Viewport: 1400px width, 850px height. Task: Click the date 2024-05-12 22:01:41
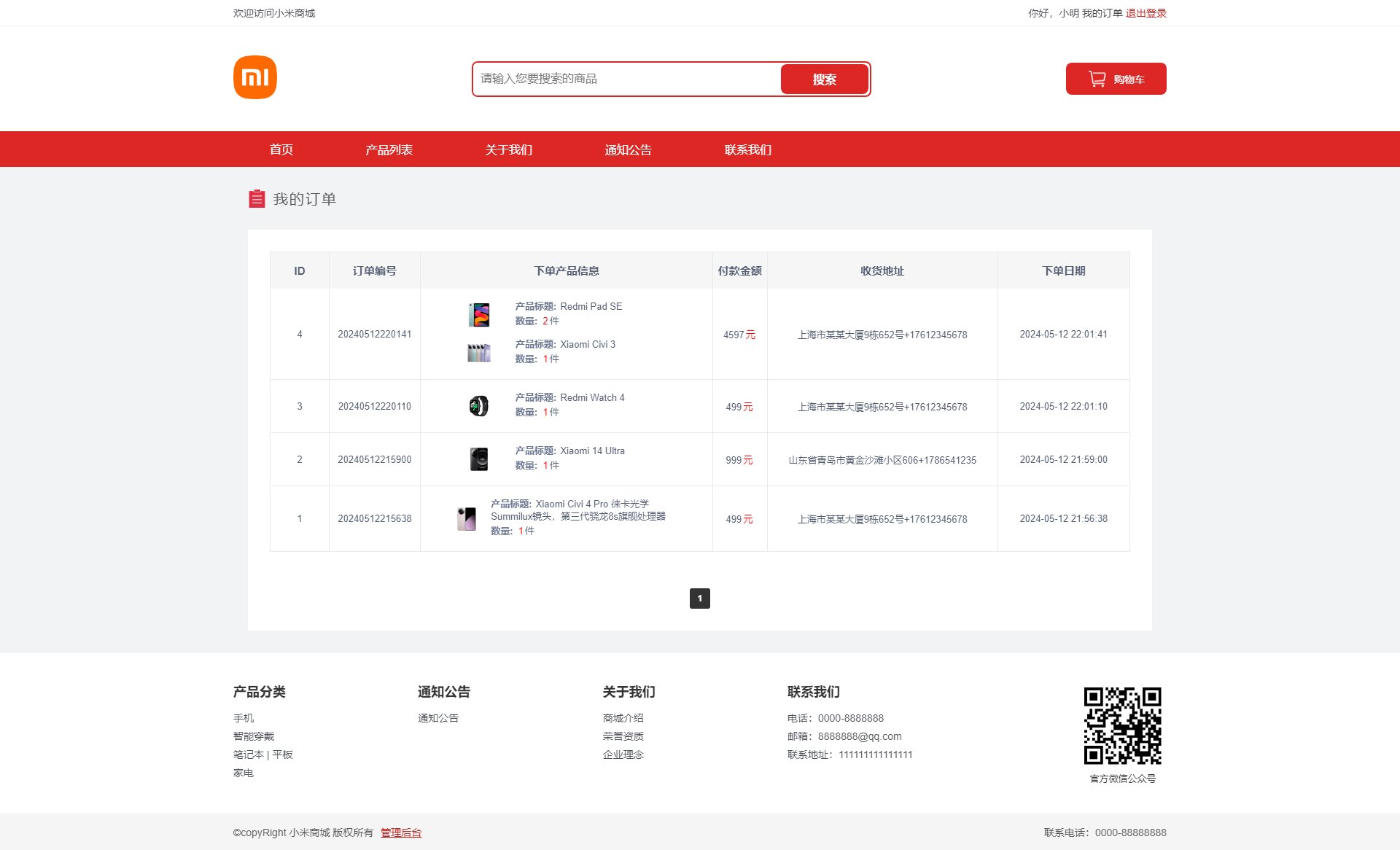(x=1064, y=334)
